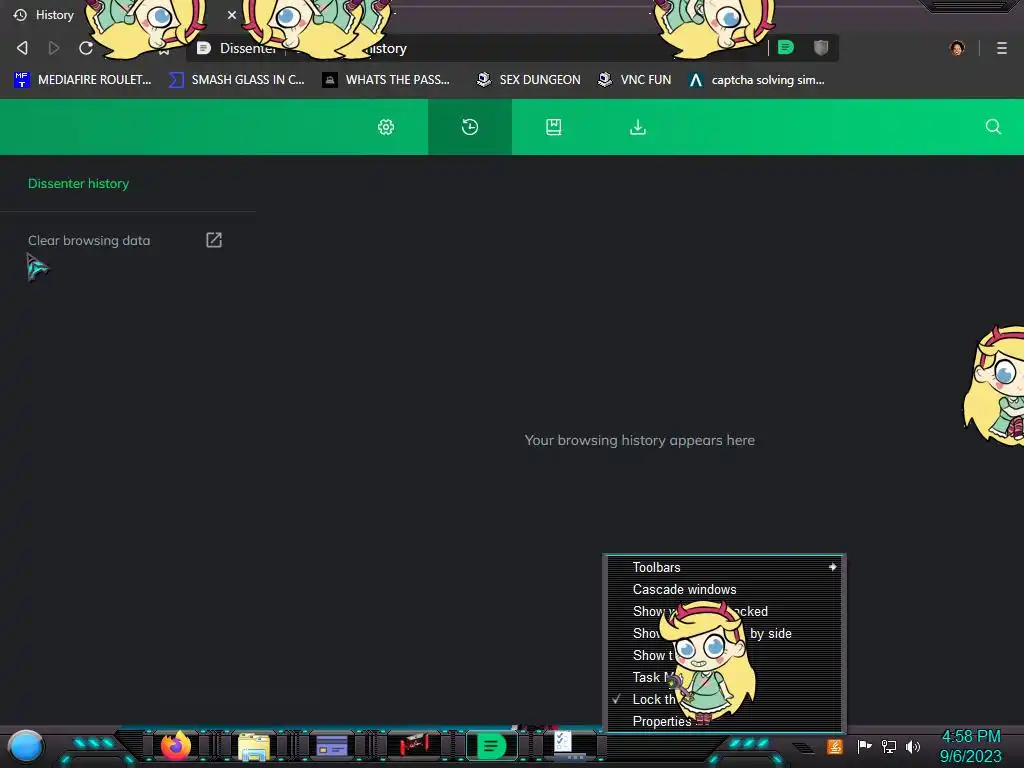
Task: Open the VNC FUN bookmark
Action: (635, 80)
